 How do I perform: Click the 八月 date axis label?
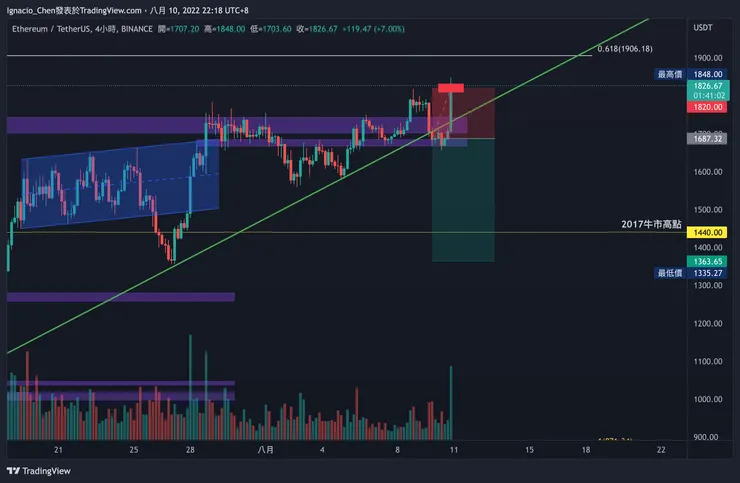pyautogui.click(x=266, y=449)
